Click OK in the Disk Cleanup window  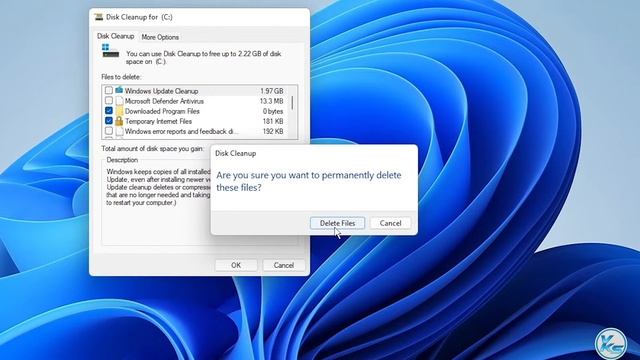[x=236, y=265]
